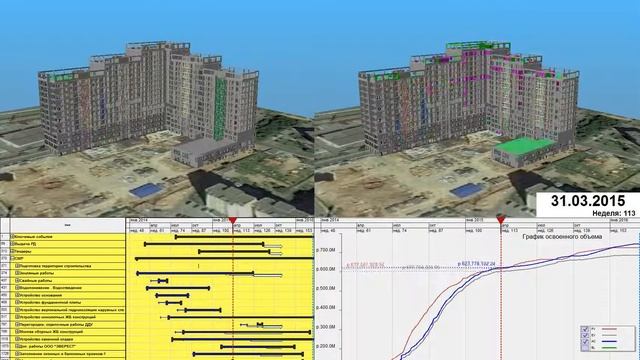Expand Подготовка территории строительства node

click(18, 266)
